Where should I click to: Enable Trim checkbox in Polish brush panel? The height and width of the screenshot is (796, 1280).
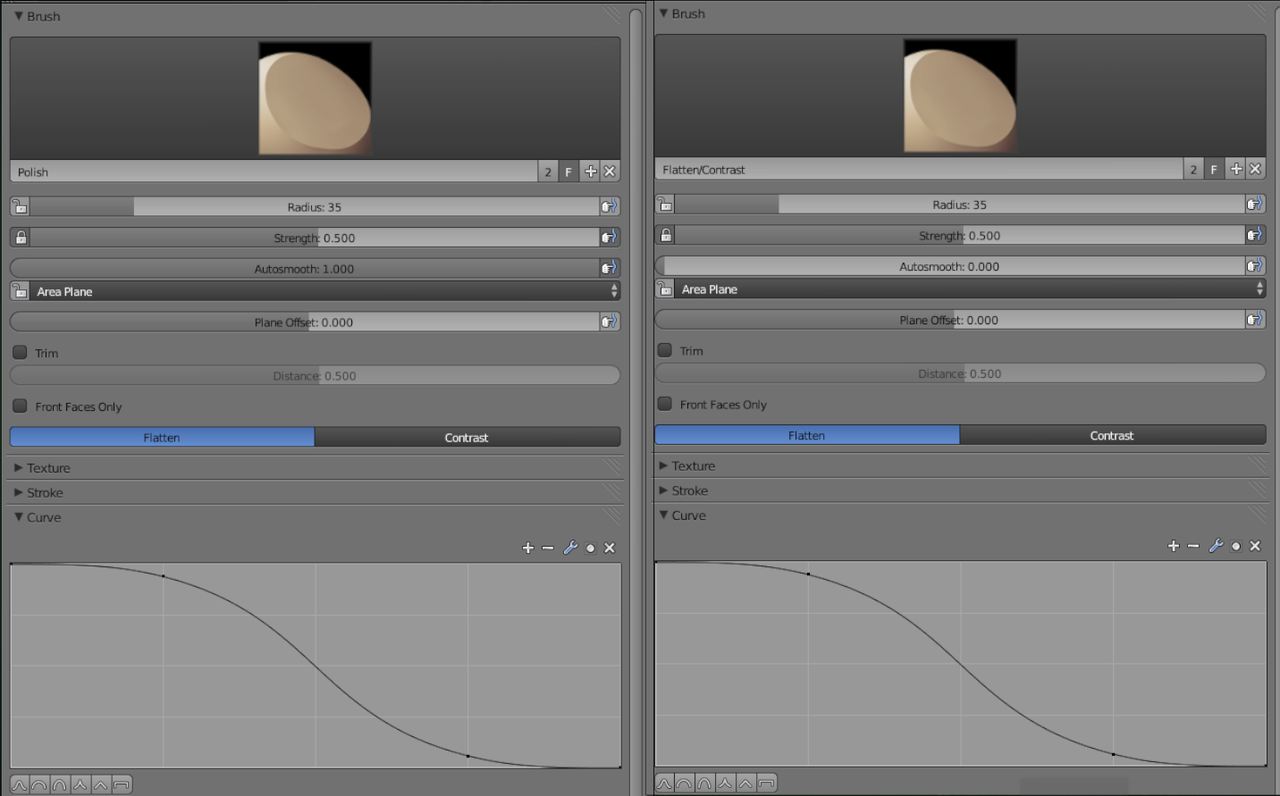[20, 353]
